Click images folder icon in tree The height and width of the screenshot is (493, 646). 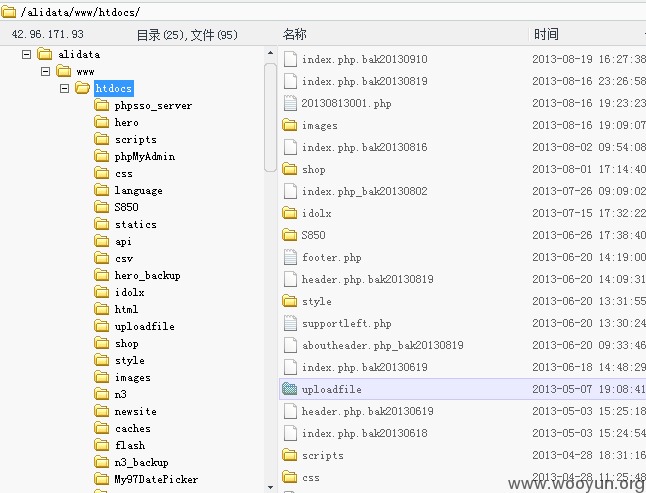coord(101,377)
